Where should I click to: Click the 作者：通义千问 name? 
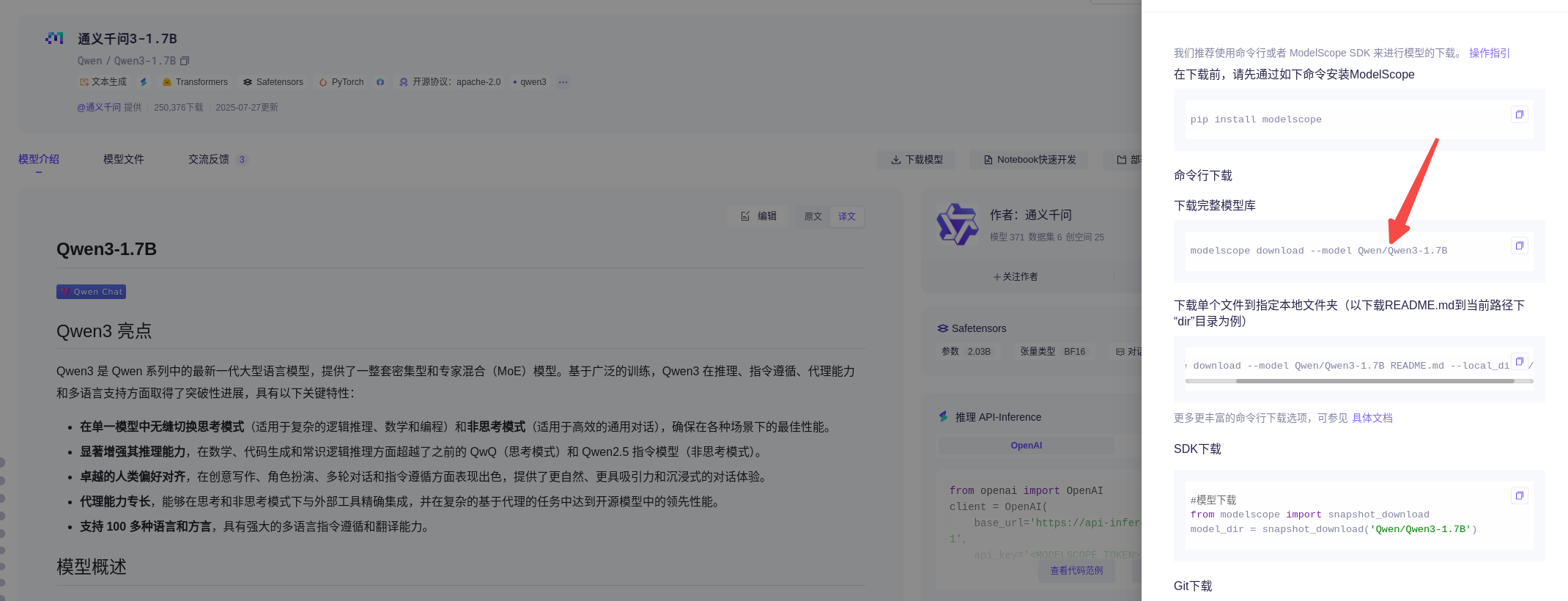click(x=1030, y=215)
